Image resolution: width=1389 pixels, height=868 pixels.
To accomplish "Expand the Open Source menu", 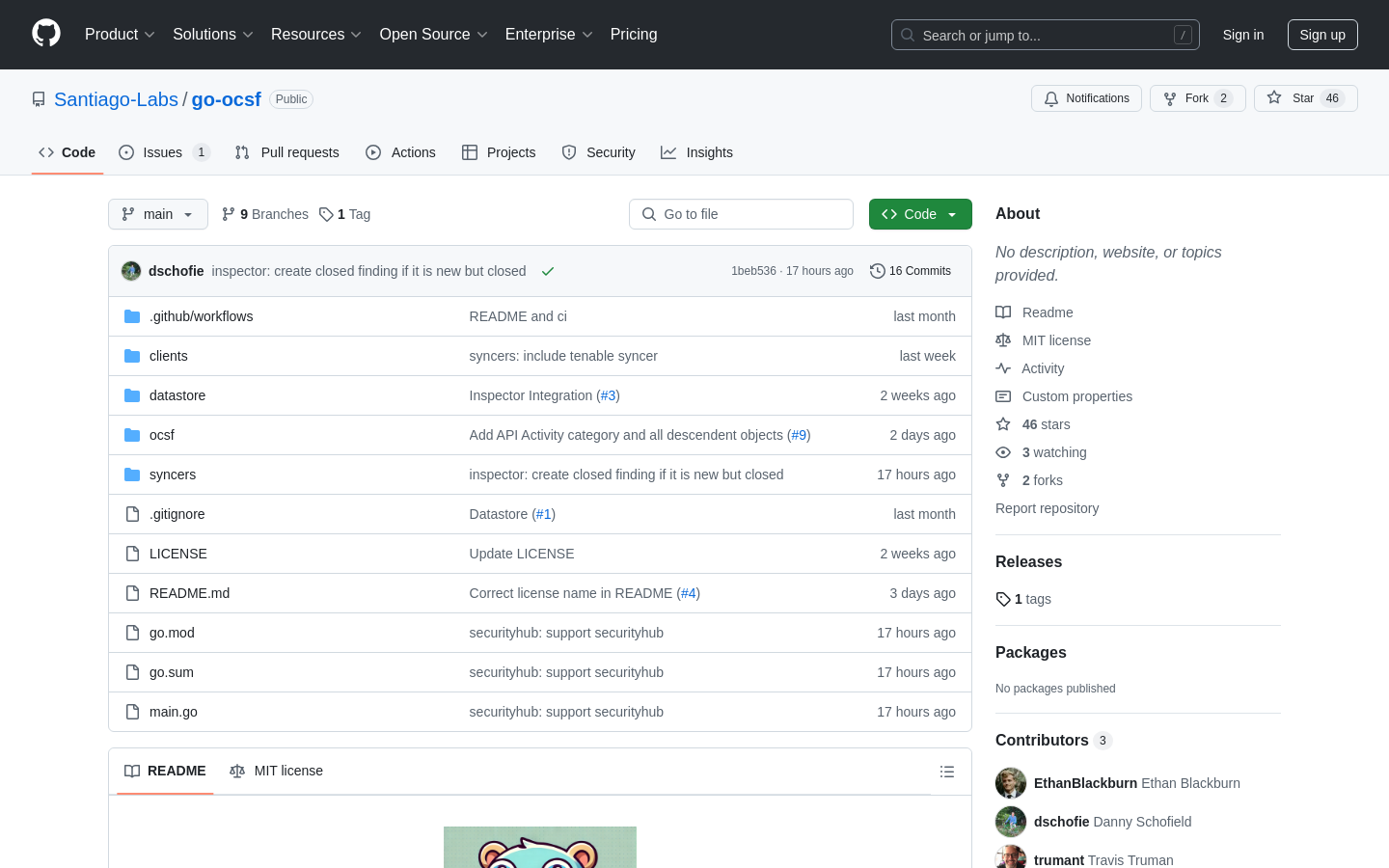I will (434, 35).
